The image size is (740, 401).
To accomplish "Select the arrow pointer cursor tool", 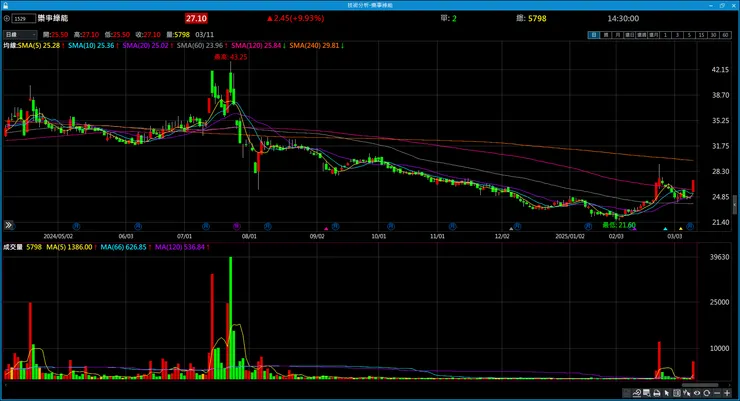I will click(x=666, y=393).
